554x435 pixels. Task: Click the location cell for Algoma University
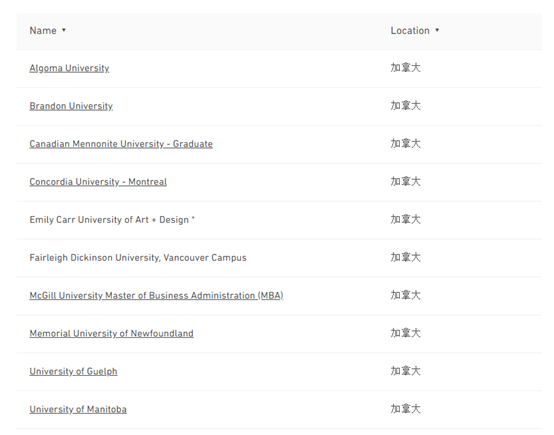[405, 68]
